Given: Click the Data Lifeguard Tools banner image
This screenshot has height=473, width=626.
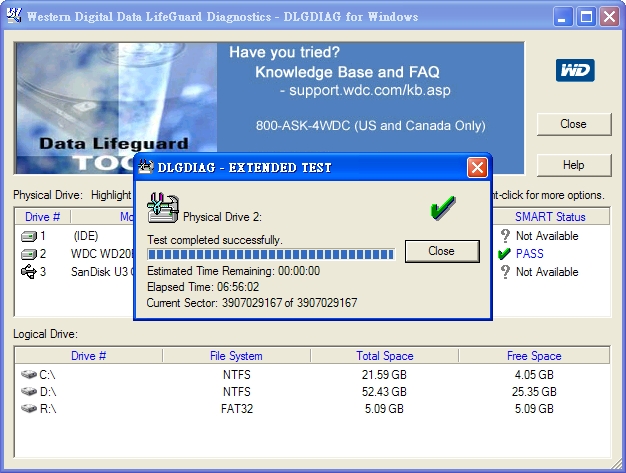Looking at the screenshot, I should (116, 108).
